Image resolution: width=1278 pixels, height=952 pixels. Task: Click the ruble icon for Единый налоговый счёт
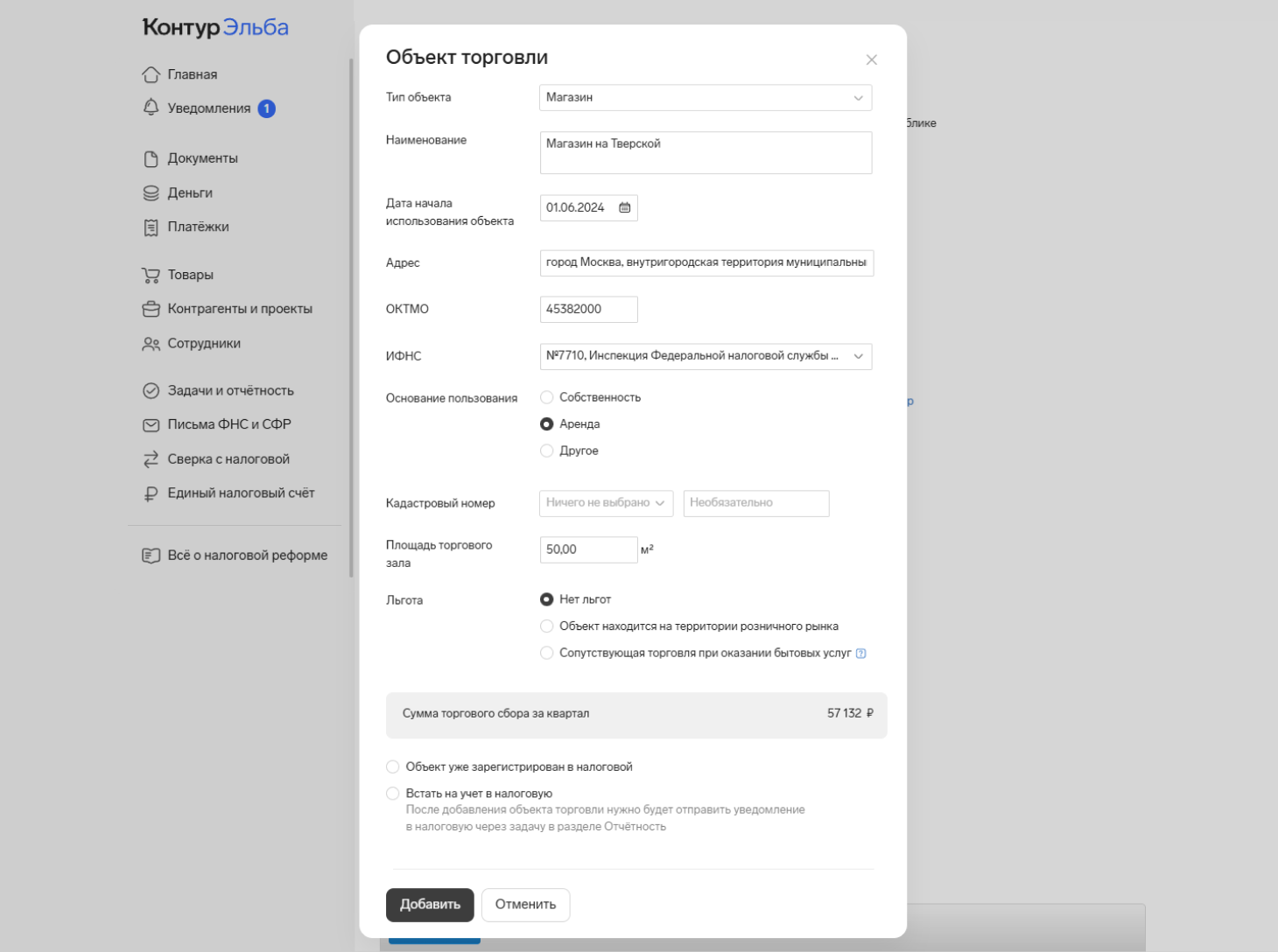click(151, 493)
